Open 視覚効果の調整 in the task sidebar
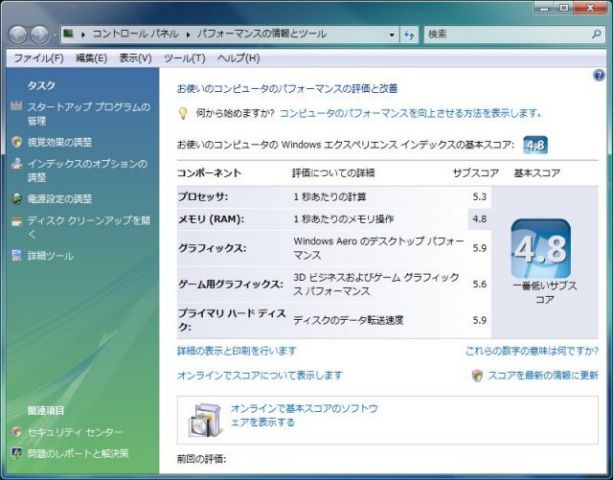613x480 pixels. (59, 142)
